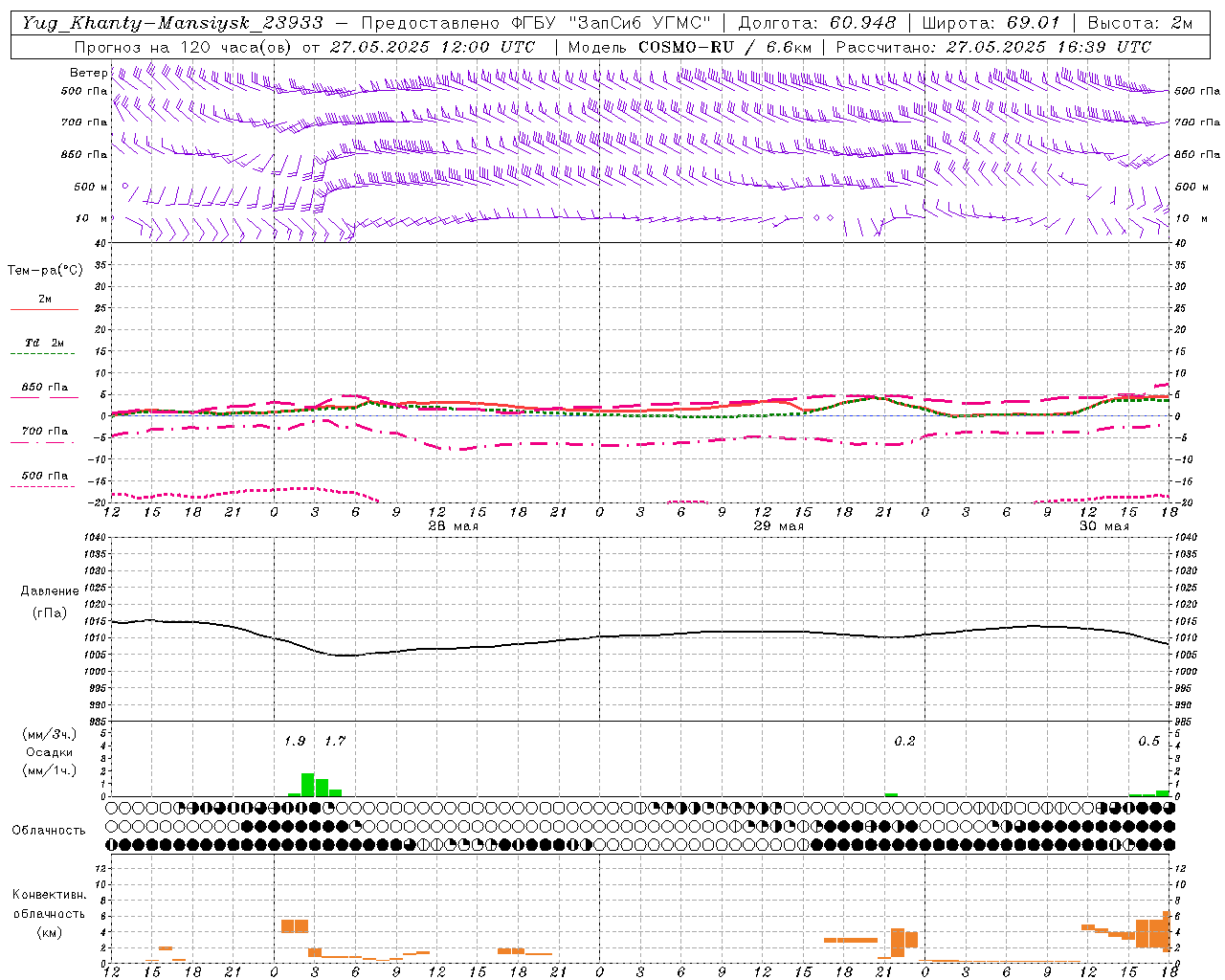Image resolution: width=1225 pixels, height=980 pixels.
Task: Click the longitude value Долгота: 60.948
Action: [x=818, y=23]
